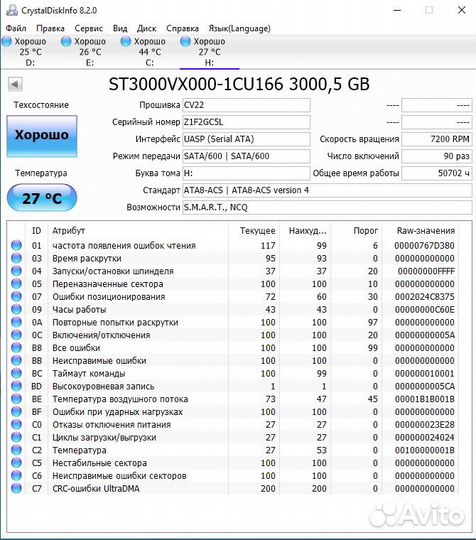This screenshot has height=540, width=476.
Task: Open the Диск menu
Action: (146, 28)
